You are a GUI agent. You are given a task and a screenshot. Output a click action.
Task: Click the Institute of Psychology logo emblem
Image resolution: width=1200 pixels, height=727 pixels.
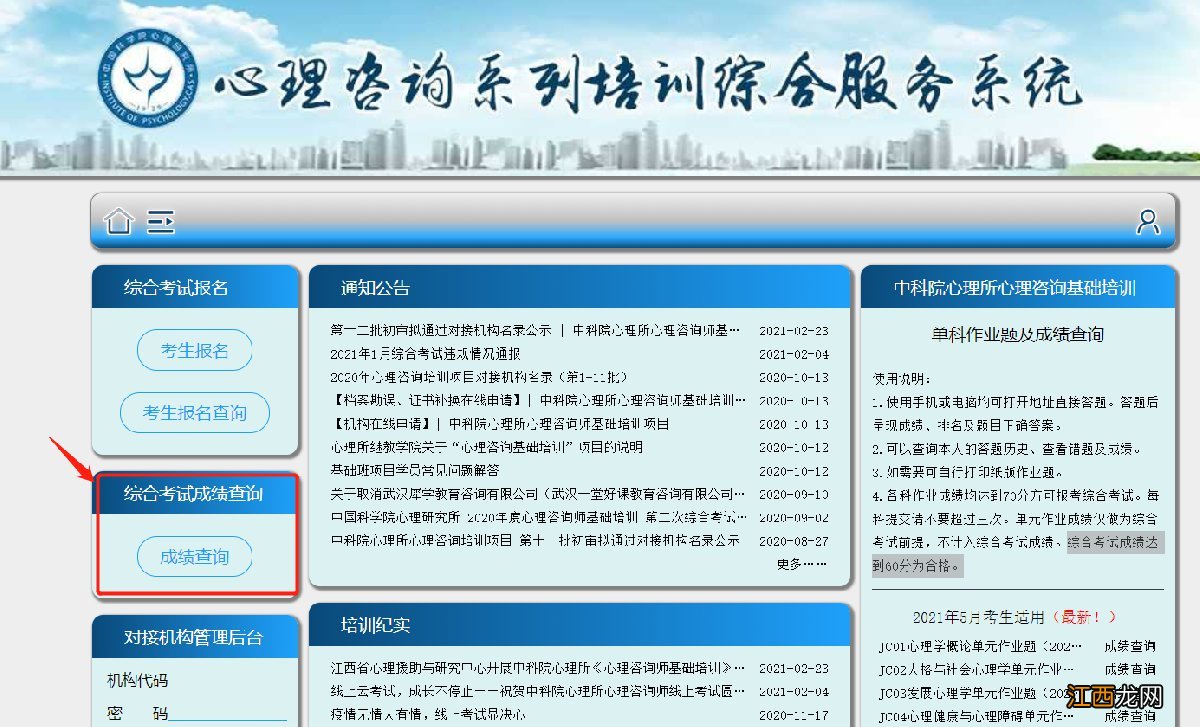click(147, 80)
